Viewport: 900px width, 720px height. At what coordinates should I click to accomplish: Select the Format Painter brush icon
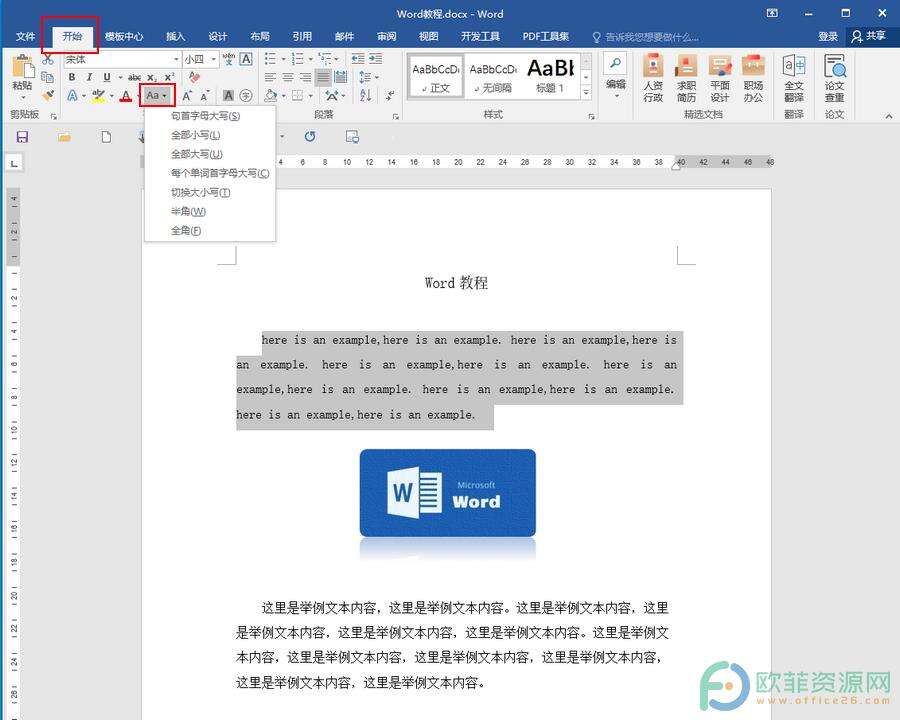point(48,95)
